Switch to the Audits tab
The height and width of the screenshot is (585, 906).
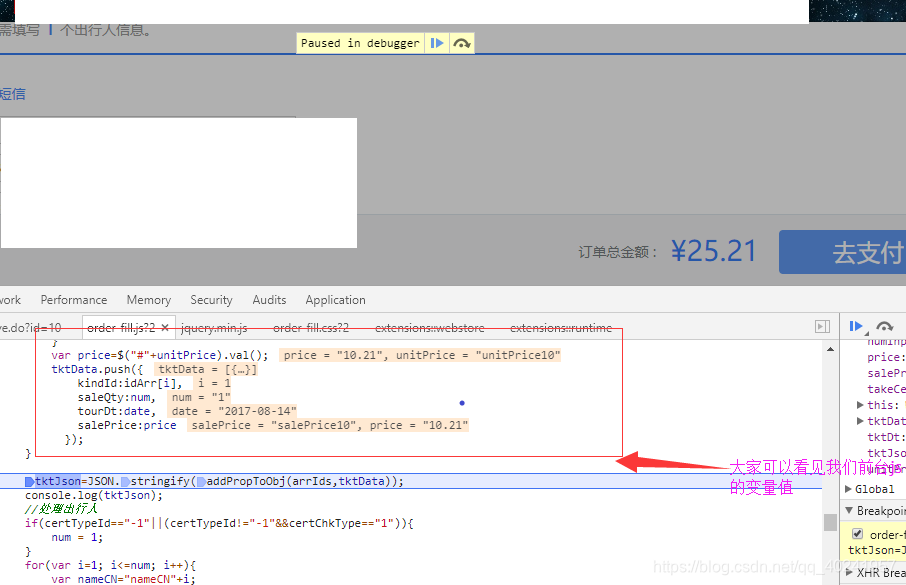(x=269, y=300)
